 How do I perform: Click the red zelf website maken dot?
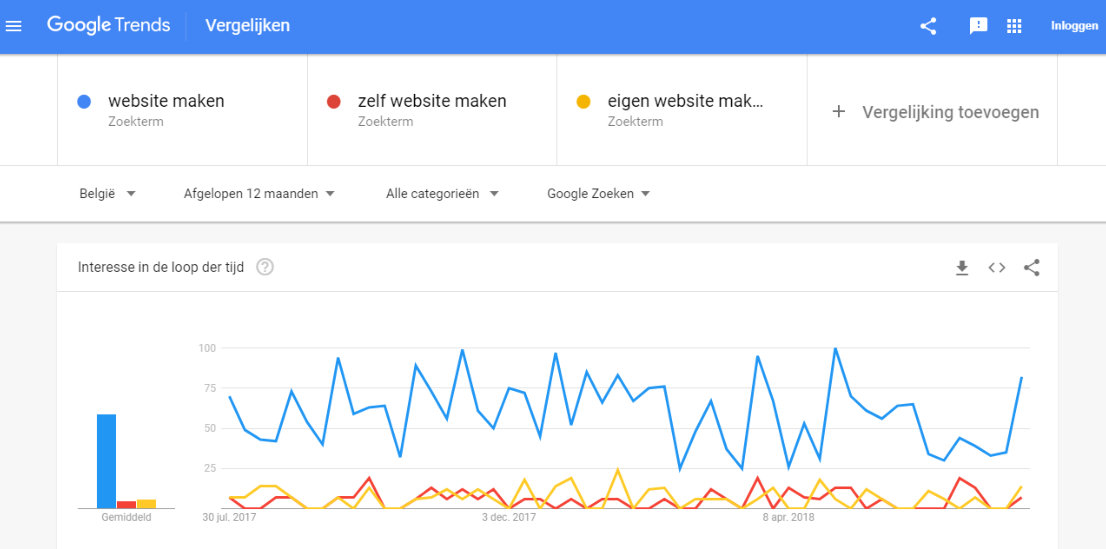coord(334,102)
